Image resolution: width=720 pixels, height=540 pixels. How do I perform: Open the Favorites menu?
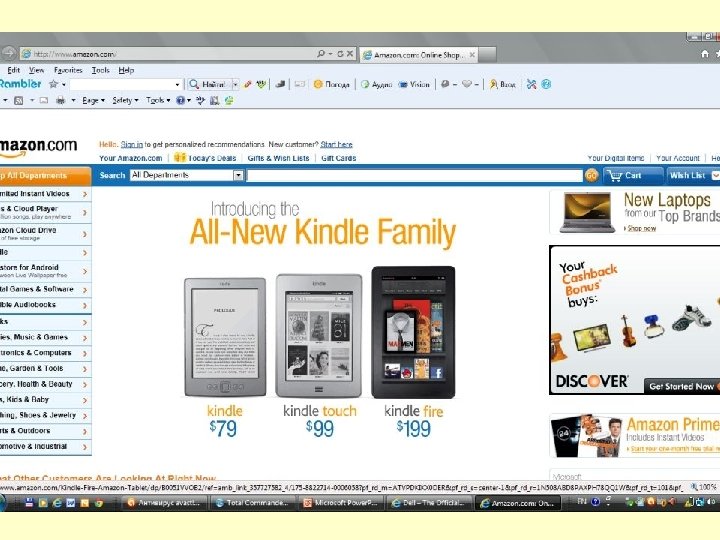tap(68, 70)
